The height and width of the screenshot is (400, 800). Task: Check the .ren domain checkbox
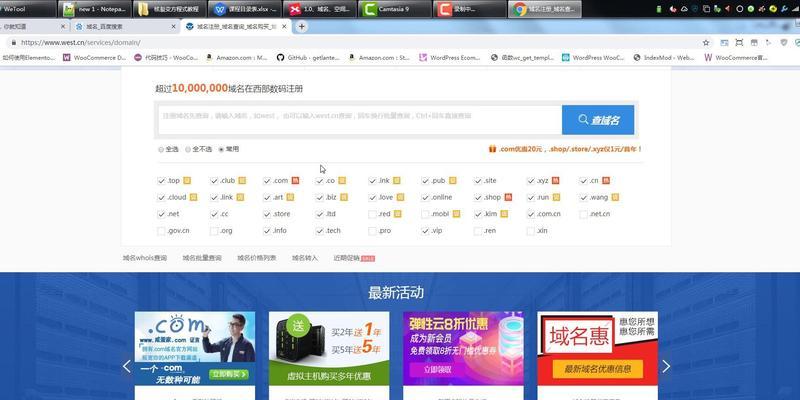point(478,231)
